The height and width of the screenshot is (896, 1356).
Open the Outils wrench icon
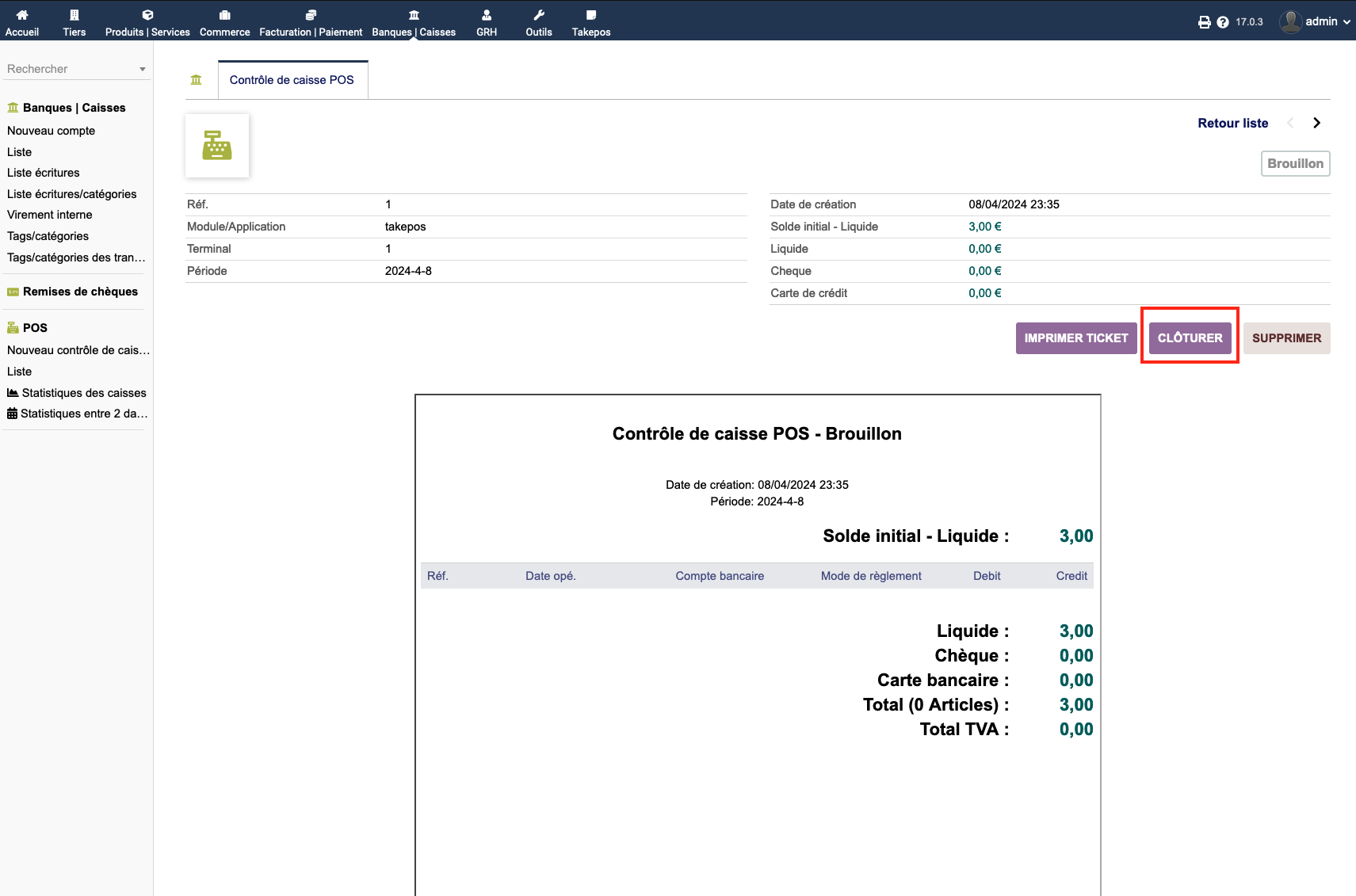point(539,15)
